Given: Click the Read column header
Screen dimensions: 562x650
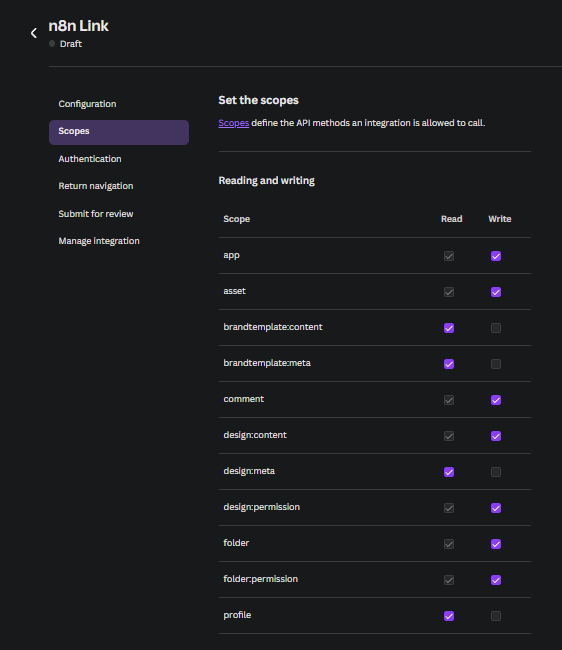Looking at the screenshot, I should coord(451,218).
